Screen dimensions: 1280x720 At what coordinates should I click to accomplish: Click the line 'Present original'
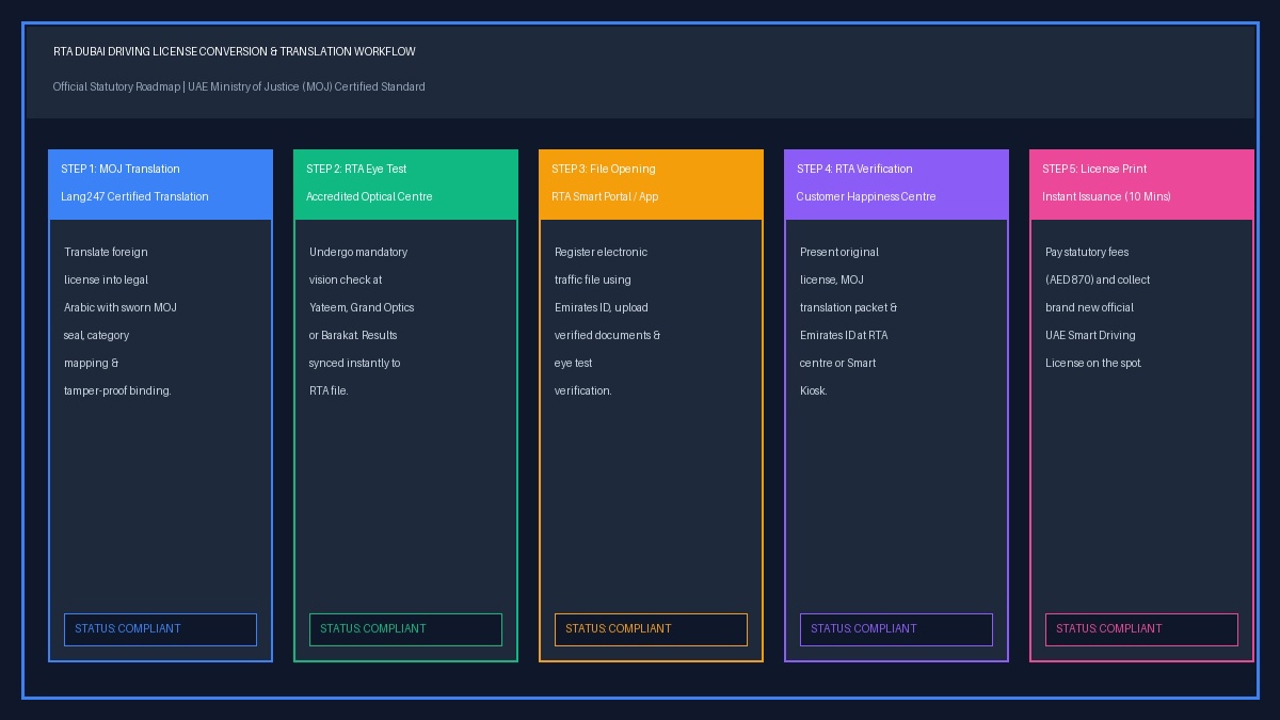pyautogui.click(x=839, y=252)
